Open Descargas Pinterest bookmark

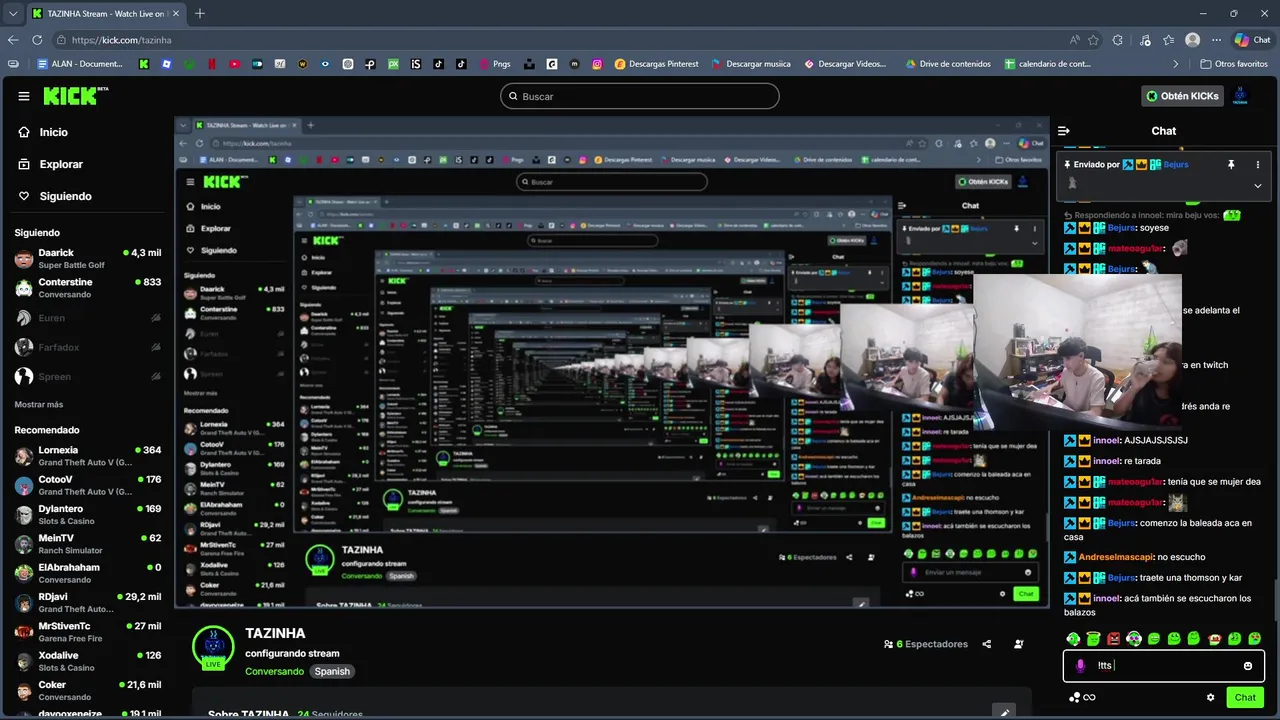657,64
